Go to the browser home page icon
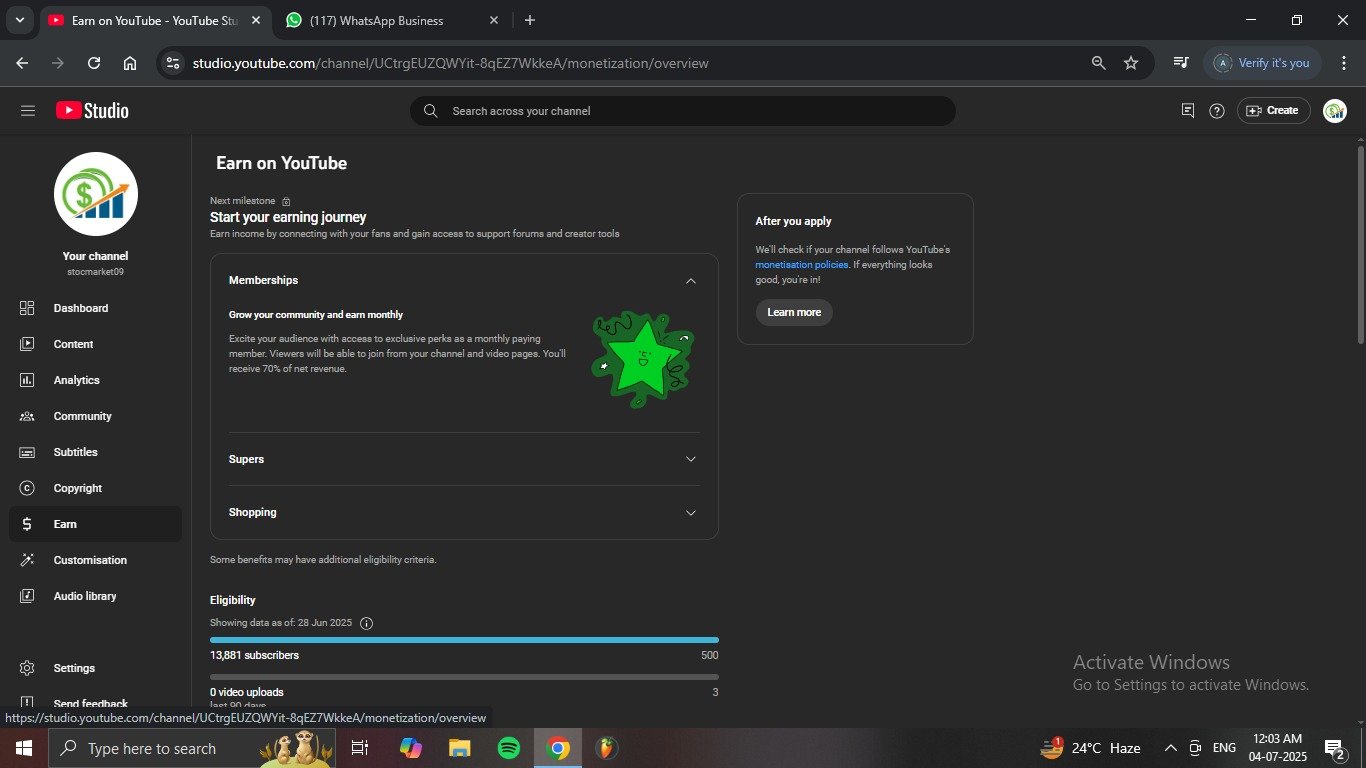 tap(130, 63)
